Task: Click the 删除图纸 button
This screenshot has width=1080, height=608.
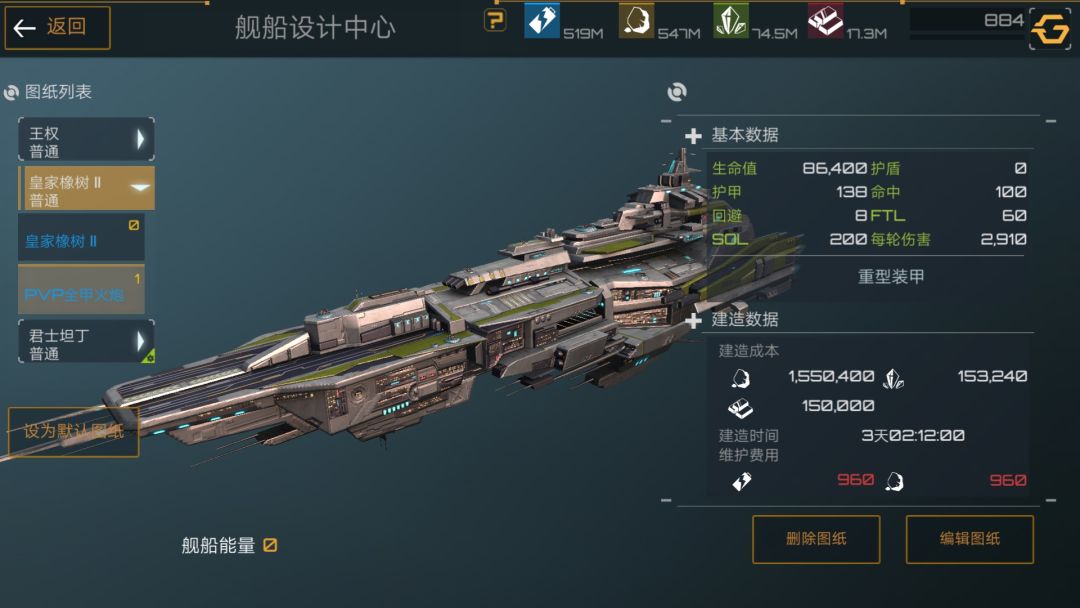Action: point(816,539)
